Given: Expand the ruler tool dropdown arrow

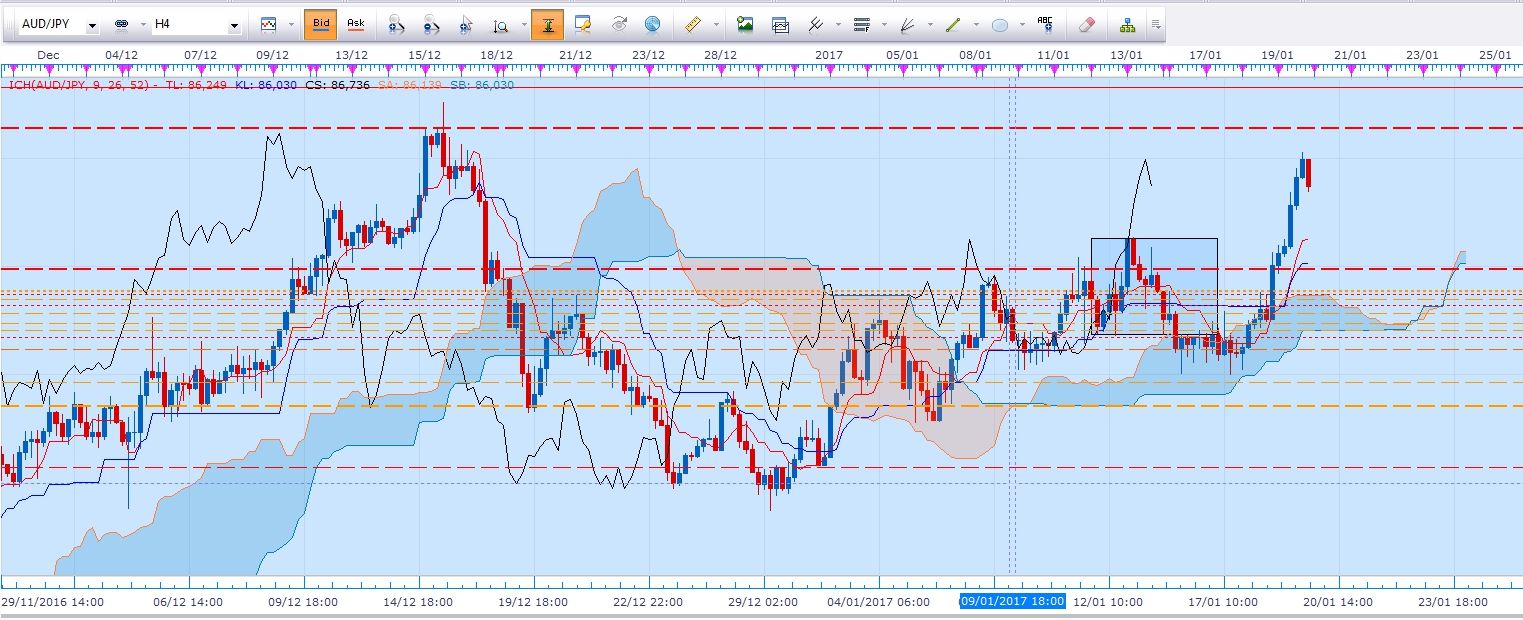Looking at the screenshot, I should pyautogui.click(x=716, y=23).
